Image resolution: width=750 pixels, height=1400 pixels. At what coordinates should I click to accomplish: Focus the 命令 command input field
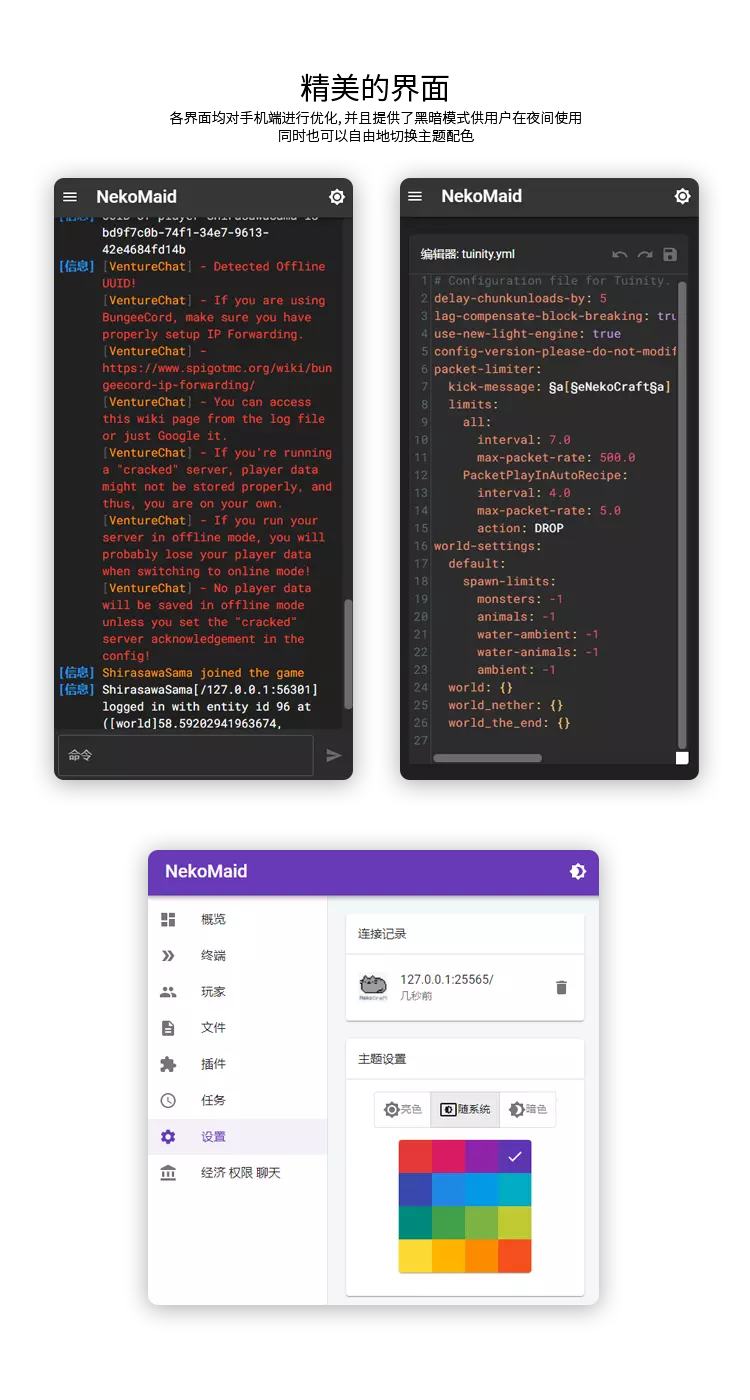point(186,756)
